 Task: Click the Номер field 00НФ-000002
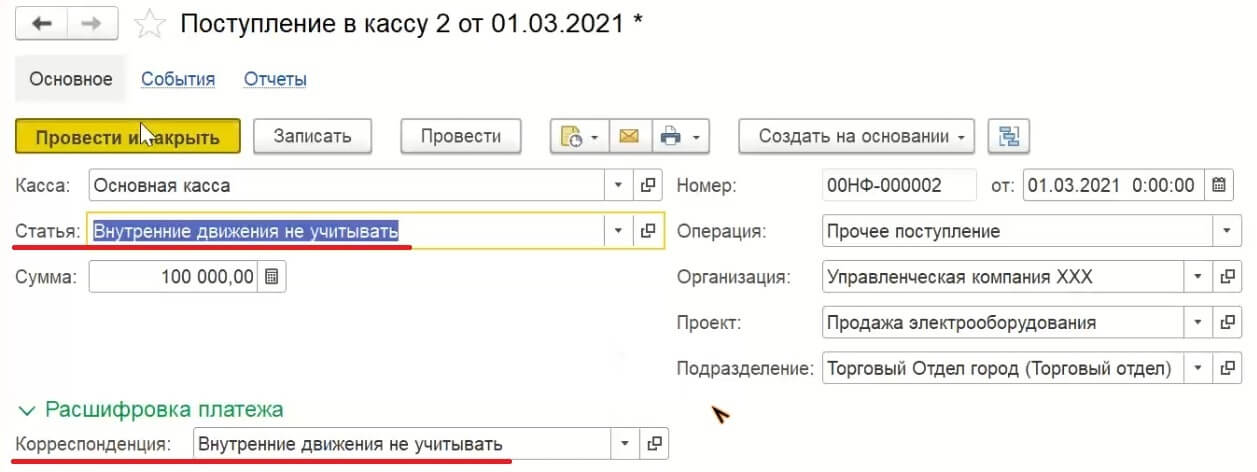[898, 185]
